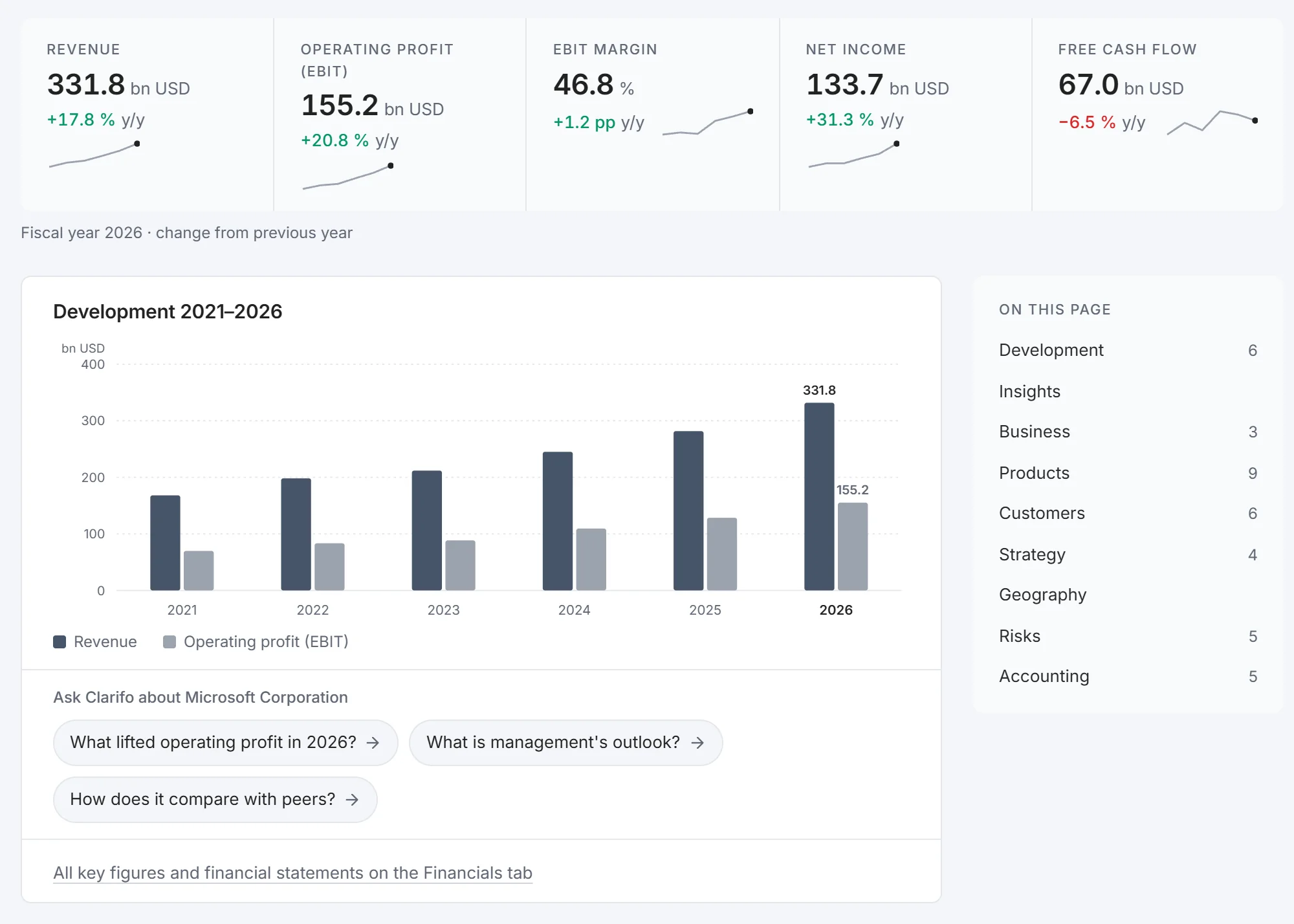Open the Financials tab link
1294x924 pixels.
pos(292,873)
